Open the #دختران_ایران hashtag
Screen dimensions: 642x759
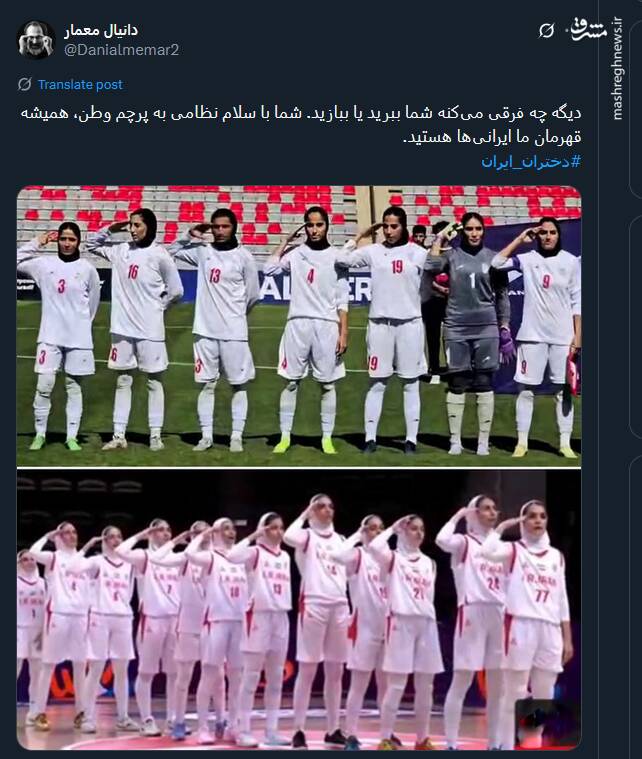tap(531, 161)
